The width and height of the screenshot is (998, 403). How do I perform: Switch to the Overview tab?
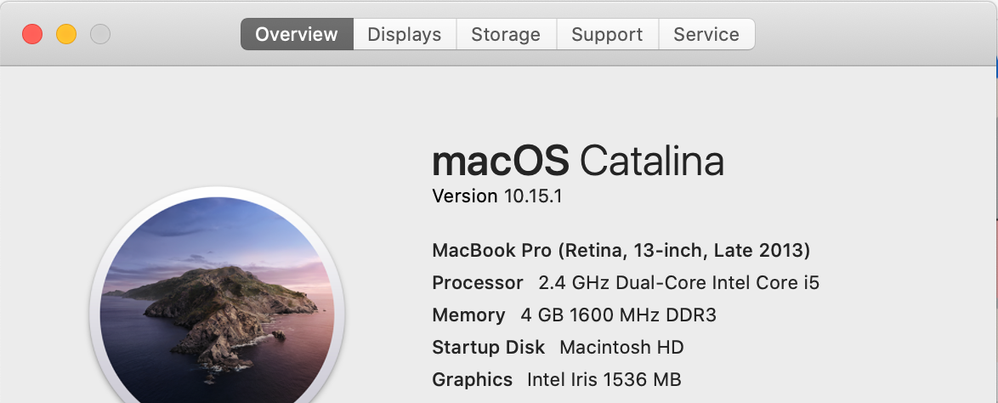click(x=297, y=34)
